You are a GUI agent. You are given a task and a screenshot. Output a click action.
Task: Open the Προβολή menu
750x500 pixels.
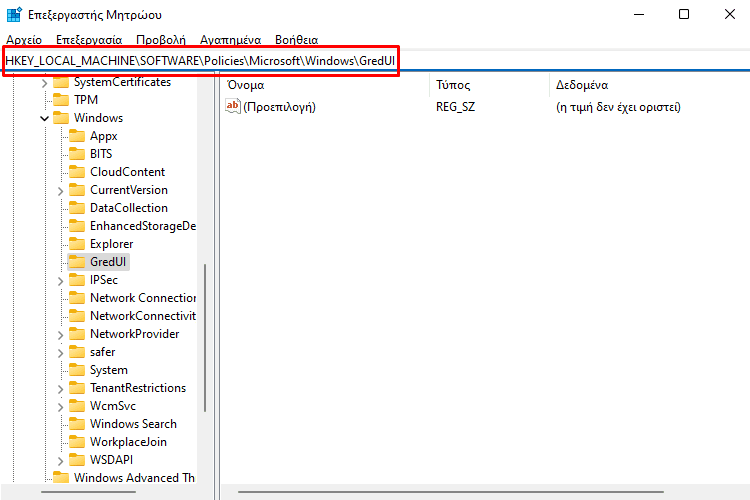point(161,40)
